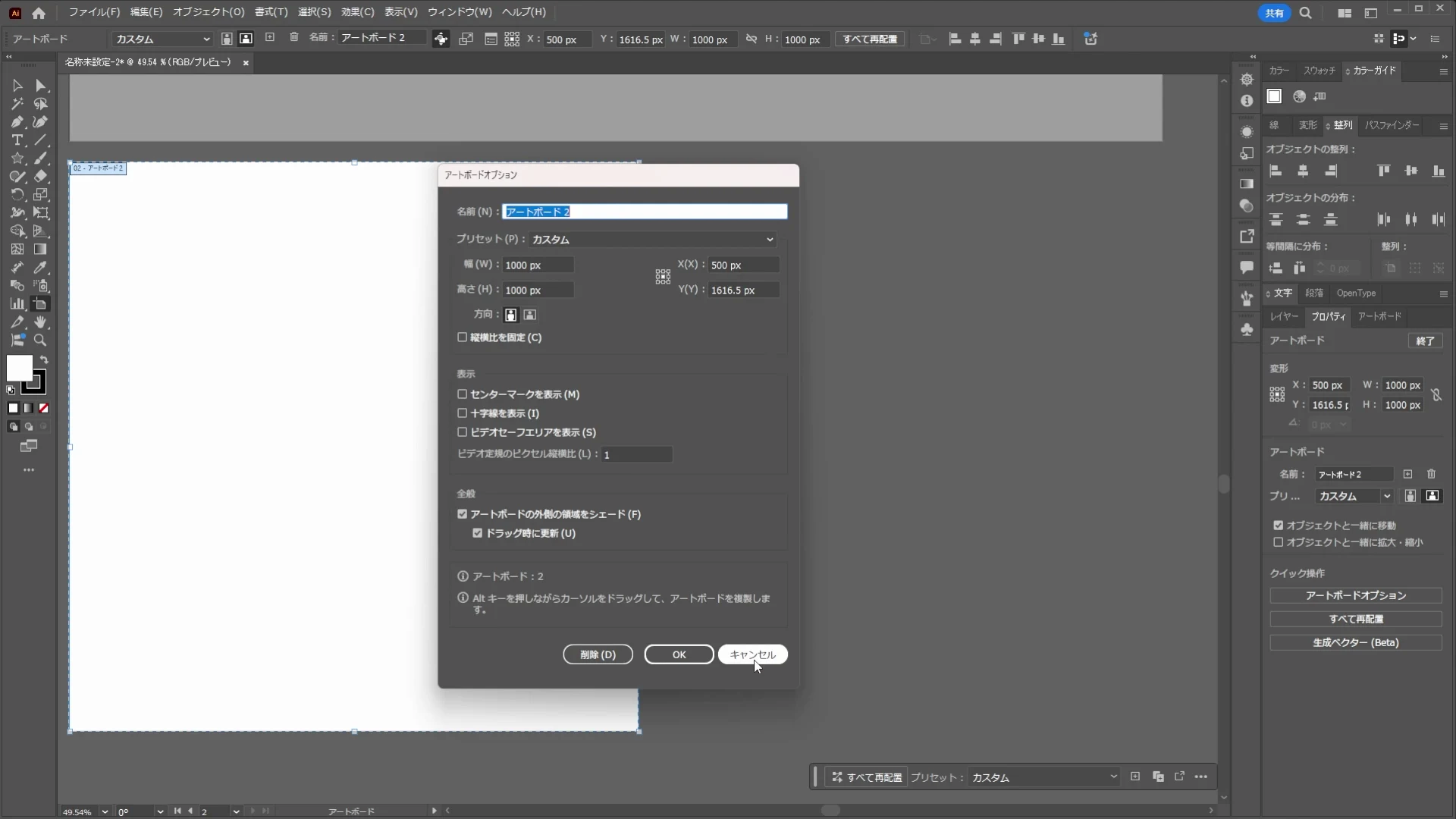1456x819 pixels.
Task: Open preset dropdown in Properties panel
Action: click(x=1355, y=496)
